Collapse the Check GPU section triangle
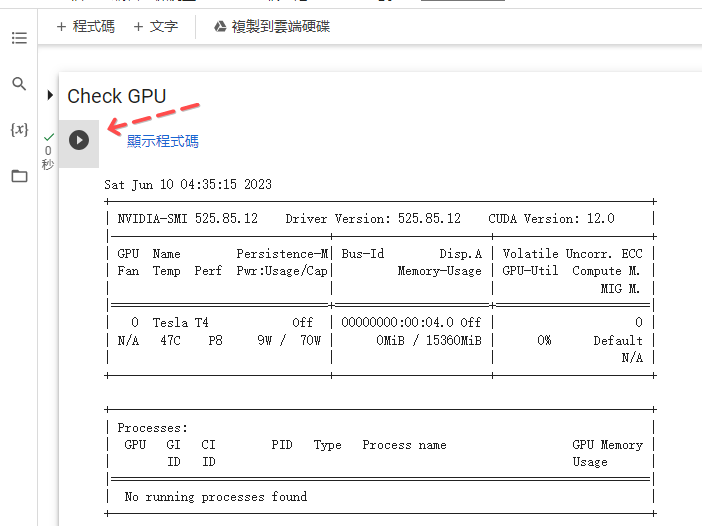Screen dimensions: 702x526 click(x=50, y=95)
